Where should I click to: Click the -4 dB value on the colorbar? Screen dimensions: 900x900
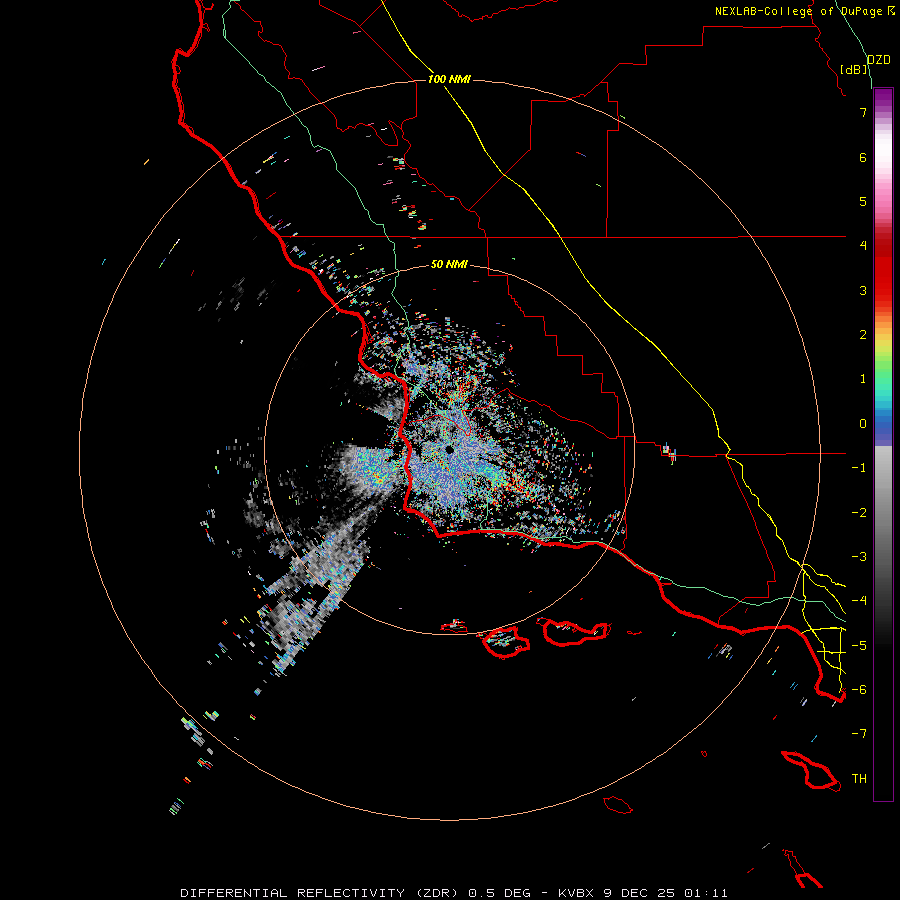click(x=859, y=601)
